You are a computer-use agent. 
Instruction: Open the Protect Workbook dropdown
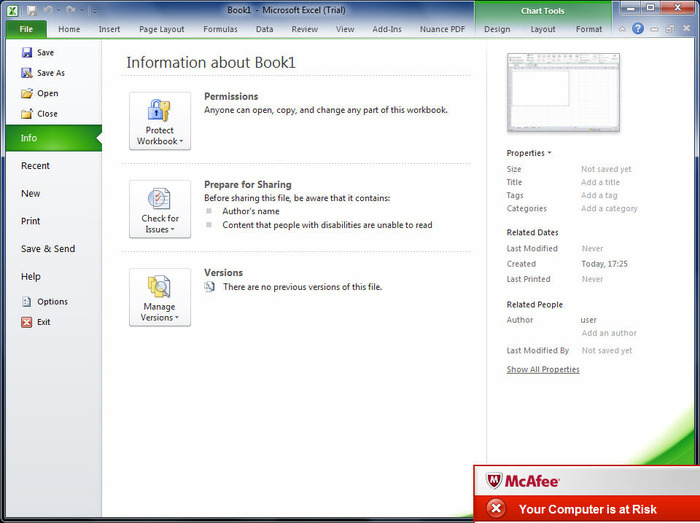coord(160,121)
